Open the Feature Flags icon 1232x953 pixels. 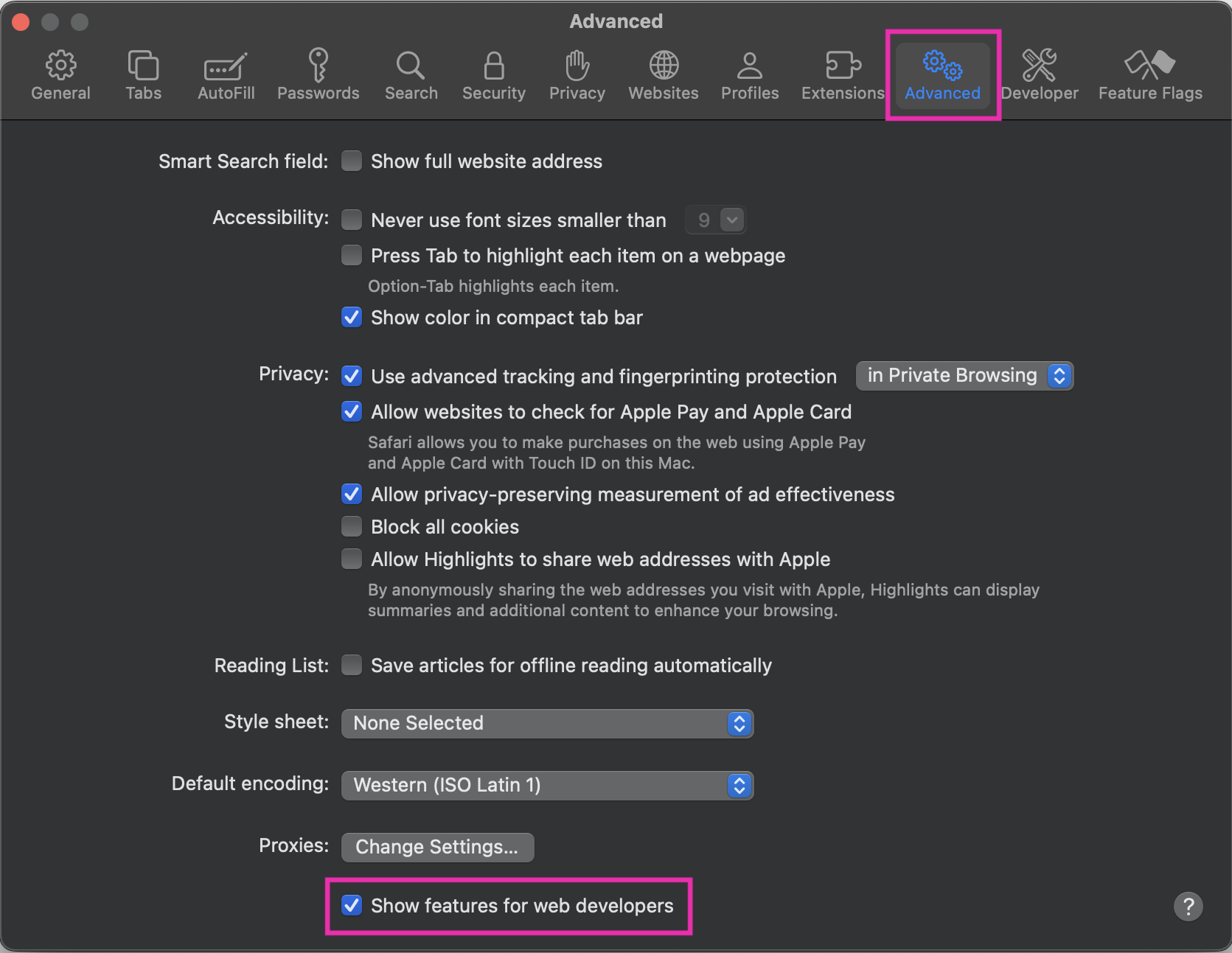click(1150, 66)
